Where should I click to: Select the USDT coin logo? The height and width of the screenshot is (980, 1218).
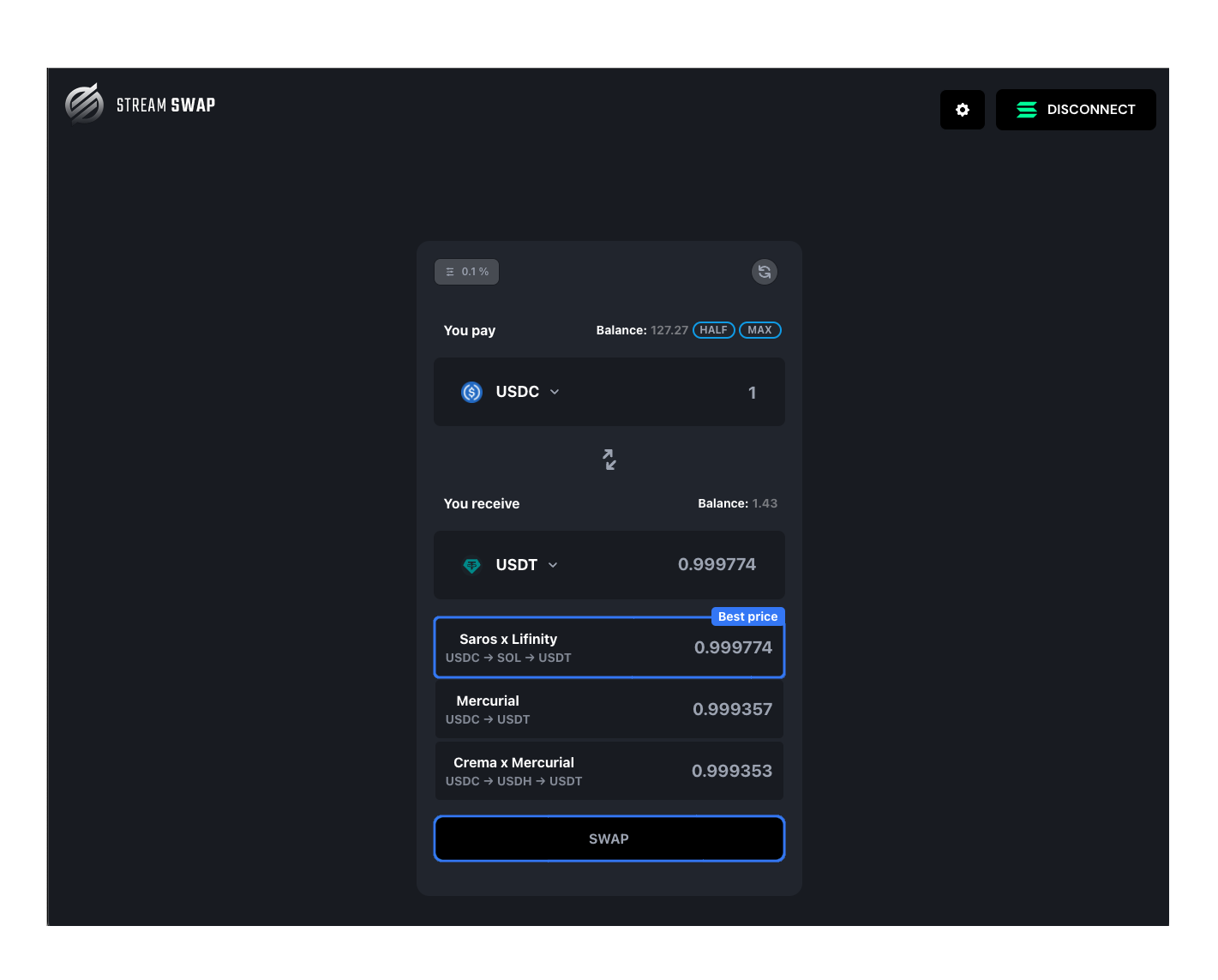(472, 565)
